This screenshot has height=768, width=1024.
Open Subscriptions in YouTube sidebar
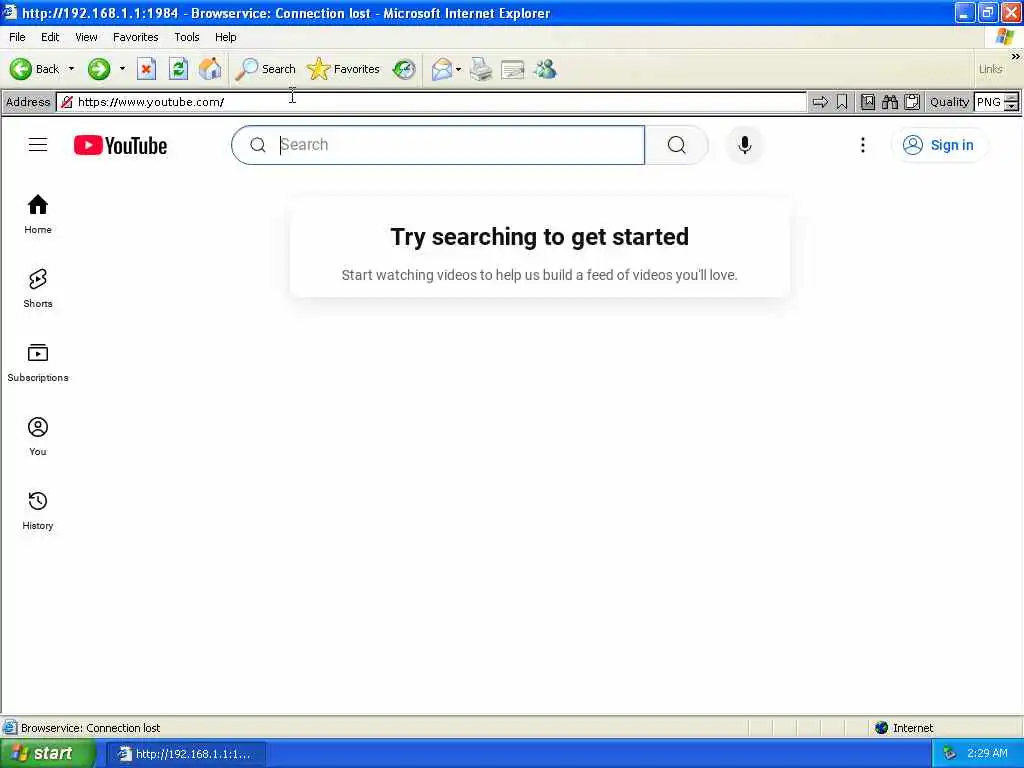coord(38,362)
